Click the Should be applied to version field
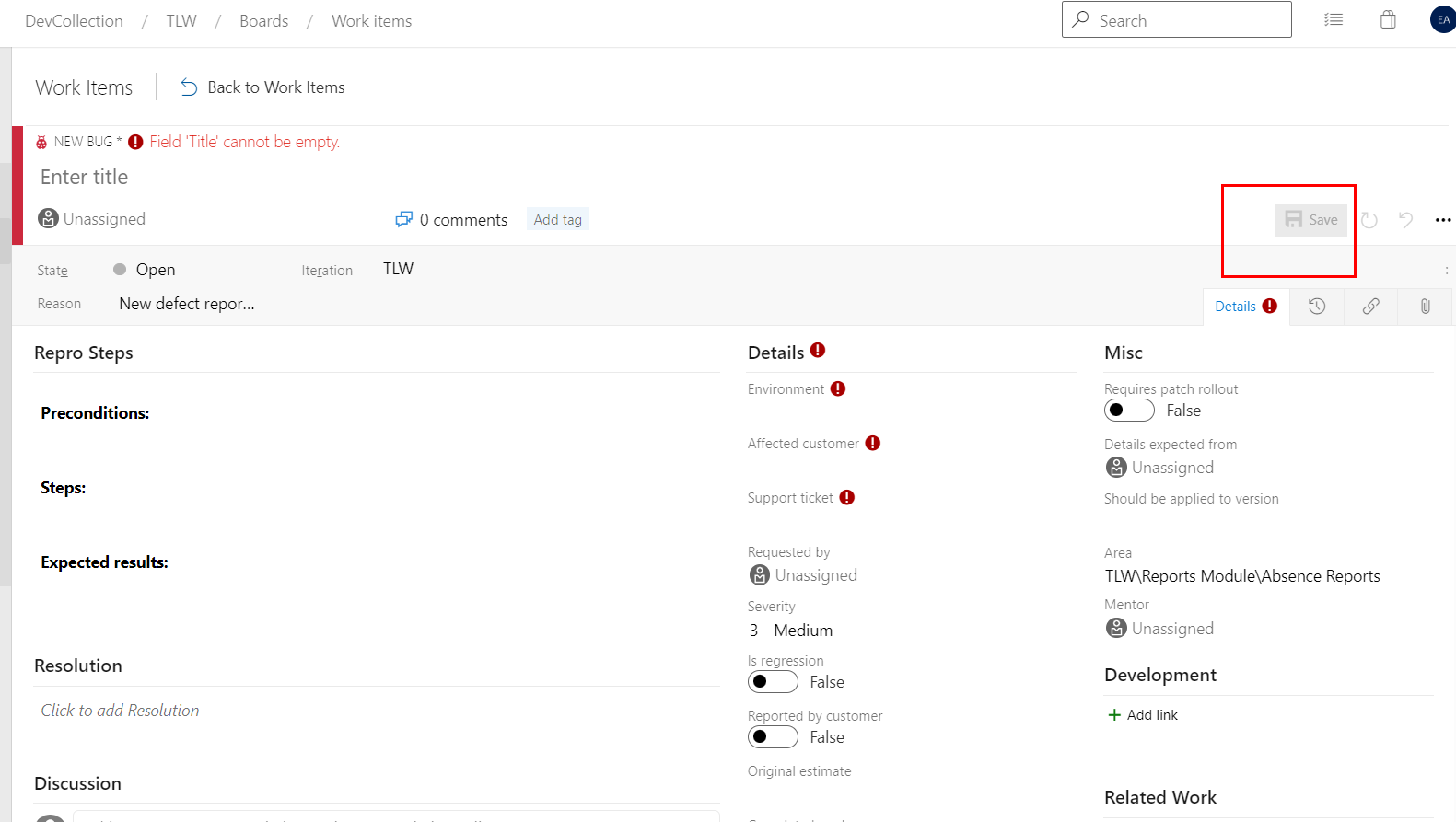 (1269, 523)
